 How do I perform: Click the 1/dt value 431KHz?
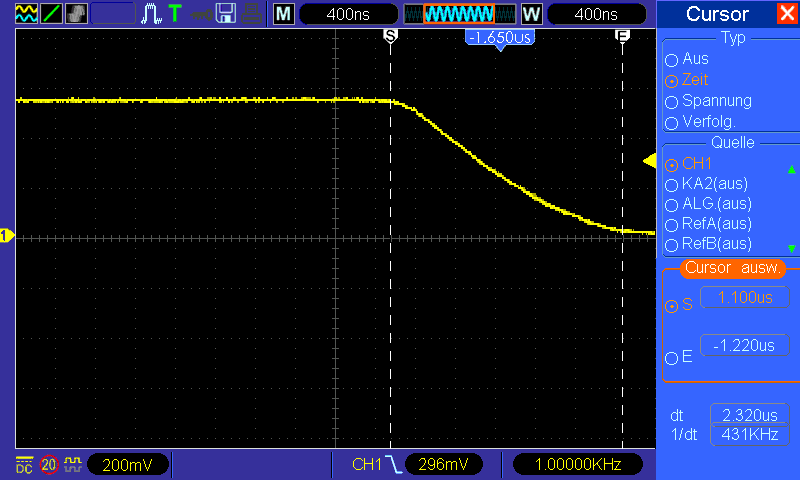(749, 435)
